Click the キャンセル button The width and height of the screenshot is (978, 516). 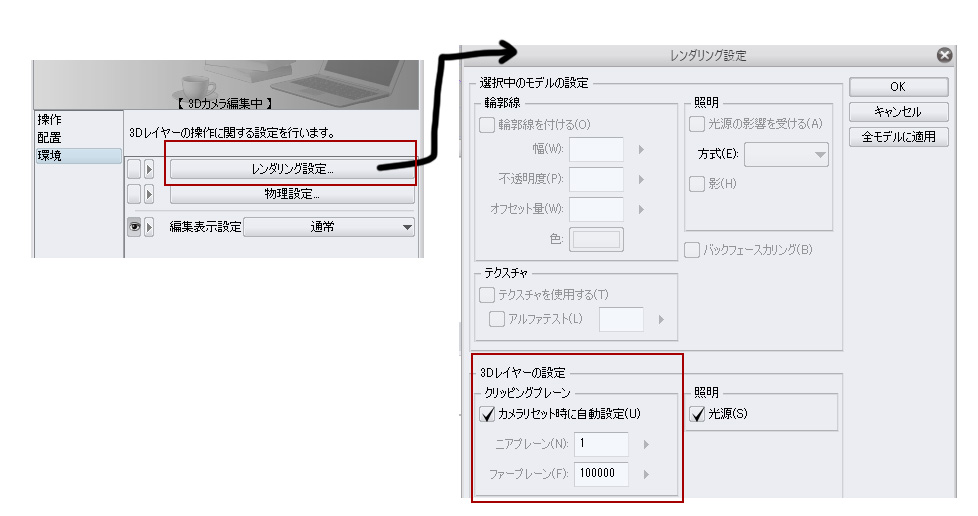pos(898,112)
